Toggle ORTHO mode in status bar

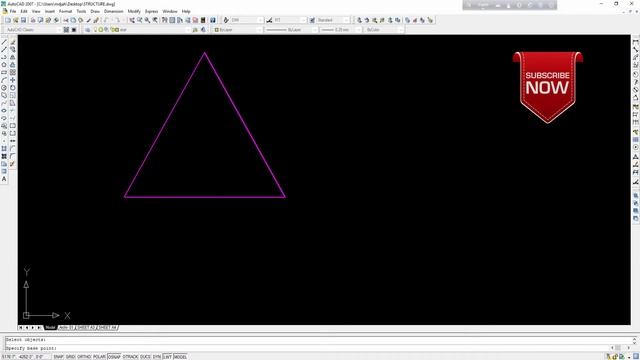[x=84, y=357]
